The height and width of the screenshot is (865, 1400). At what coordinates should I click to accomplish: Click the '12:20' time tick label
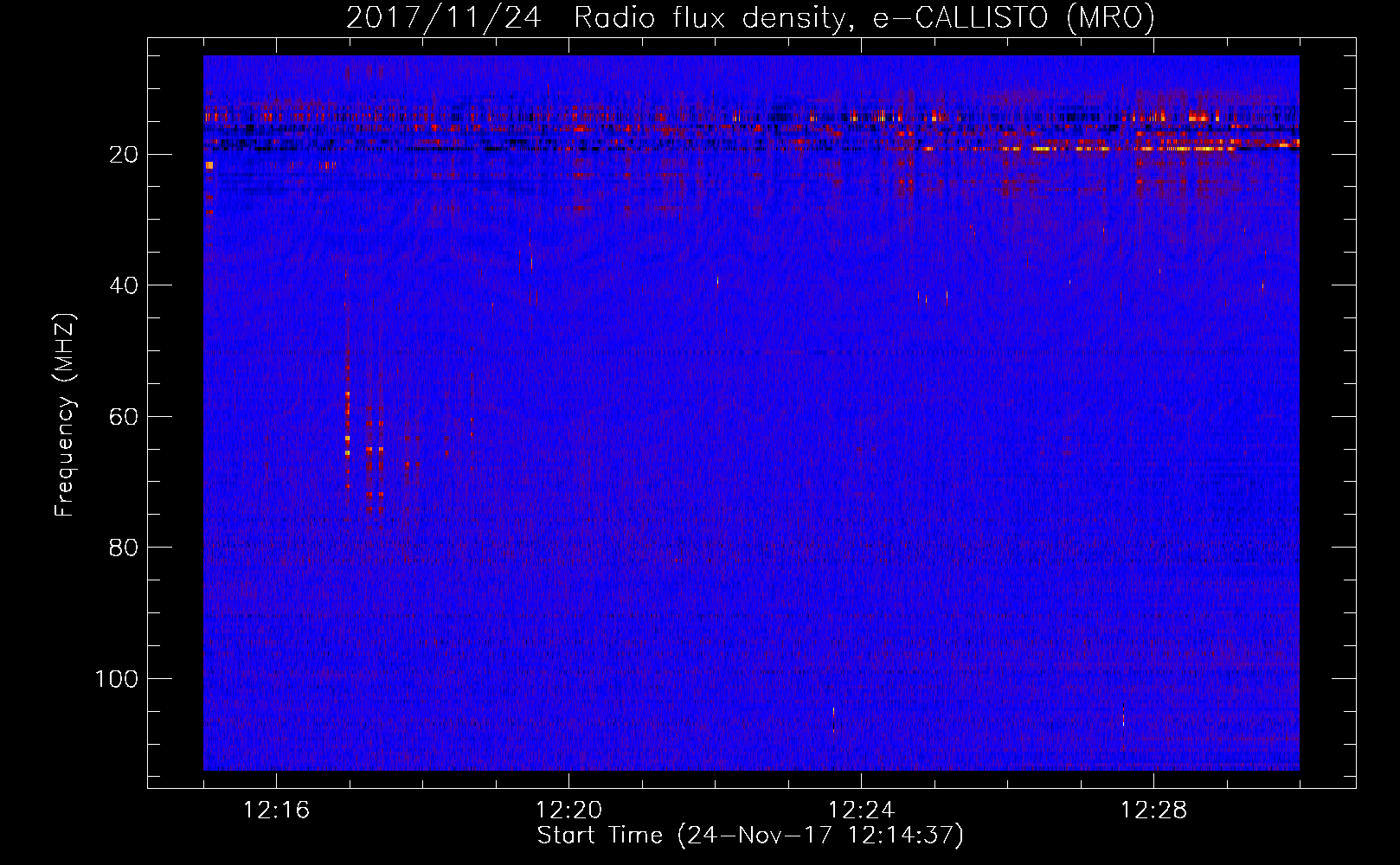568,811
